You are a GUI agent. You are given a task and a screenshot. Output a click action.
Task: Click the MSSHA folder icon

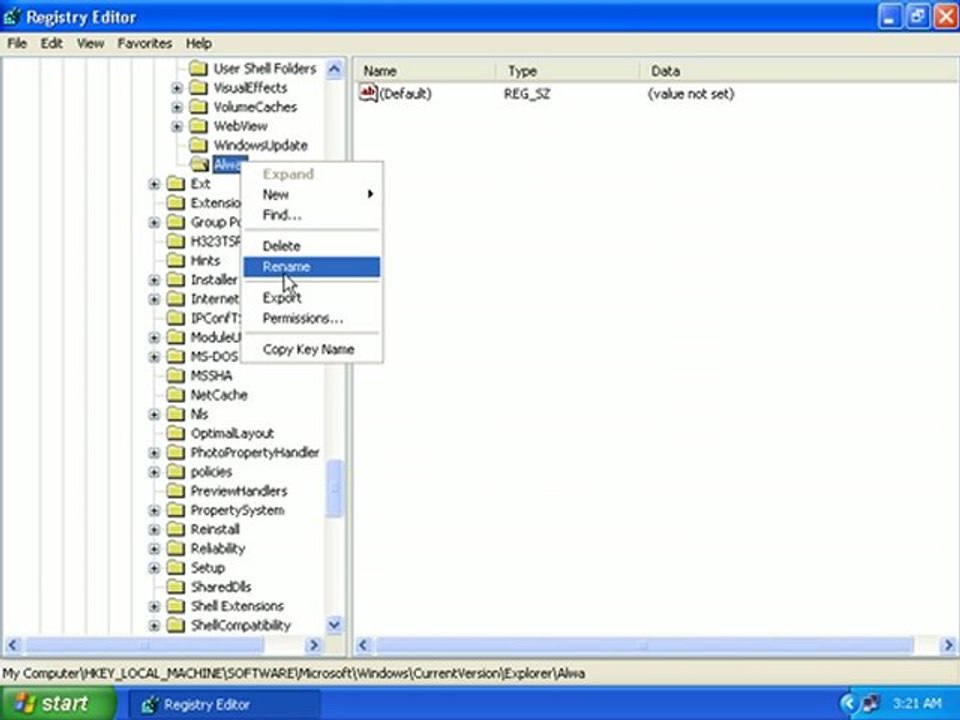pyautogui.click(x=176, y=375)
